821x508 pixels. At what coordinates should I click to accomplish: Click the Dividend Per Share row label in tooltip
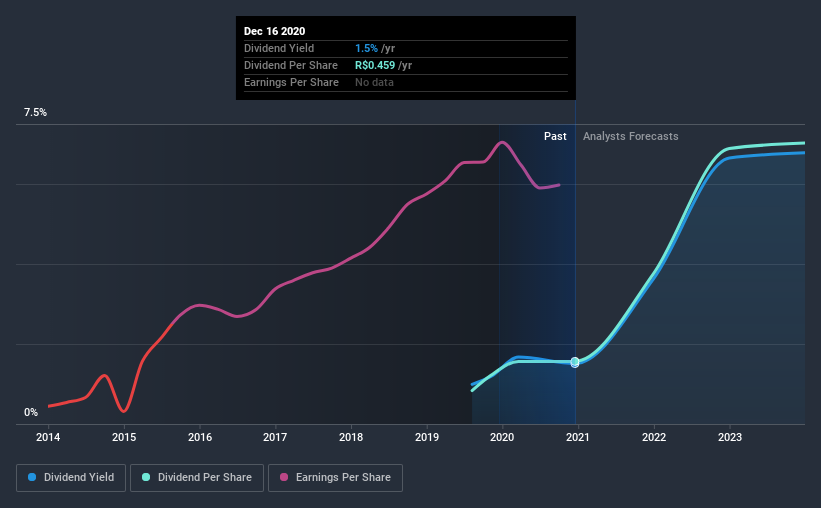[x=291, y=65]
